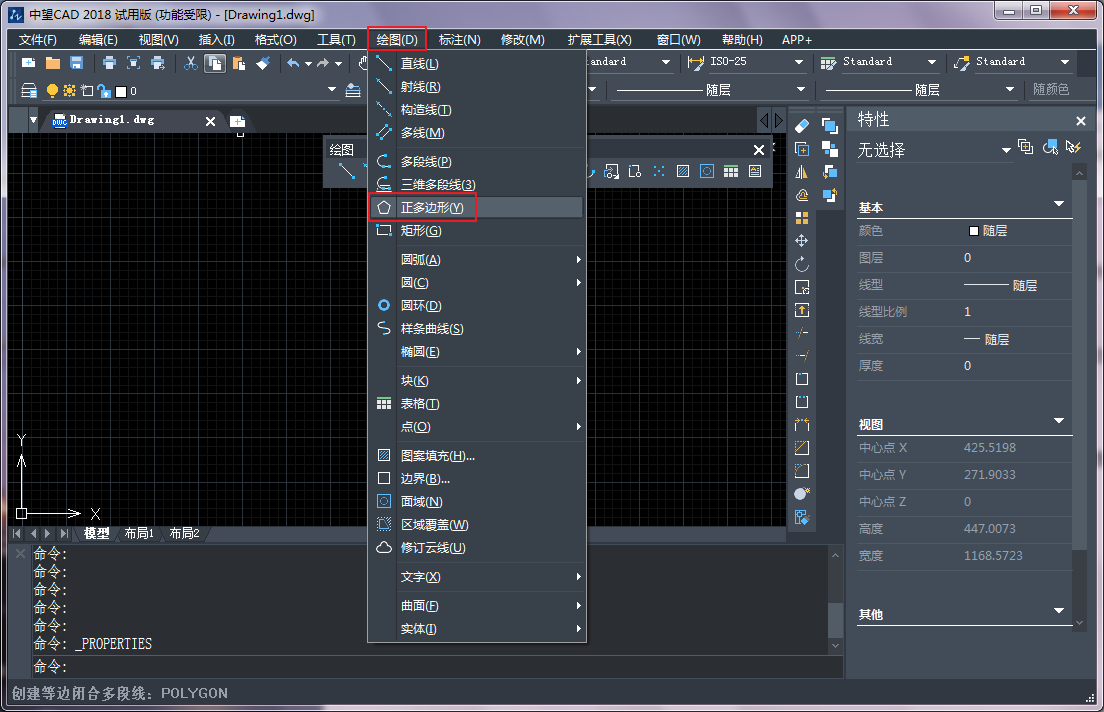Switch to the 布局1 layout tab

coord(139,533)
